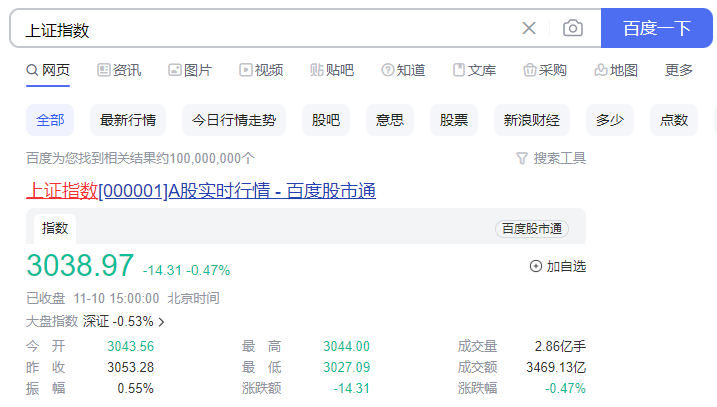
Task: Open the 地图 tab
Action: 616,70
